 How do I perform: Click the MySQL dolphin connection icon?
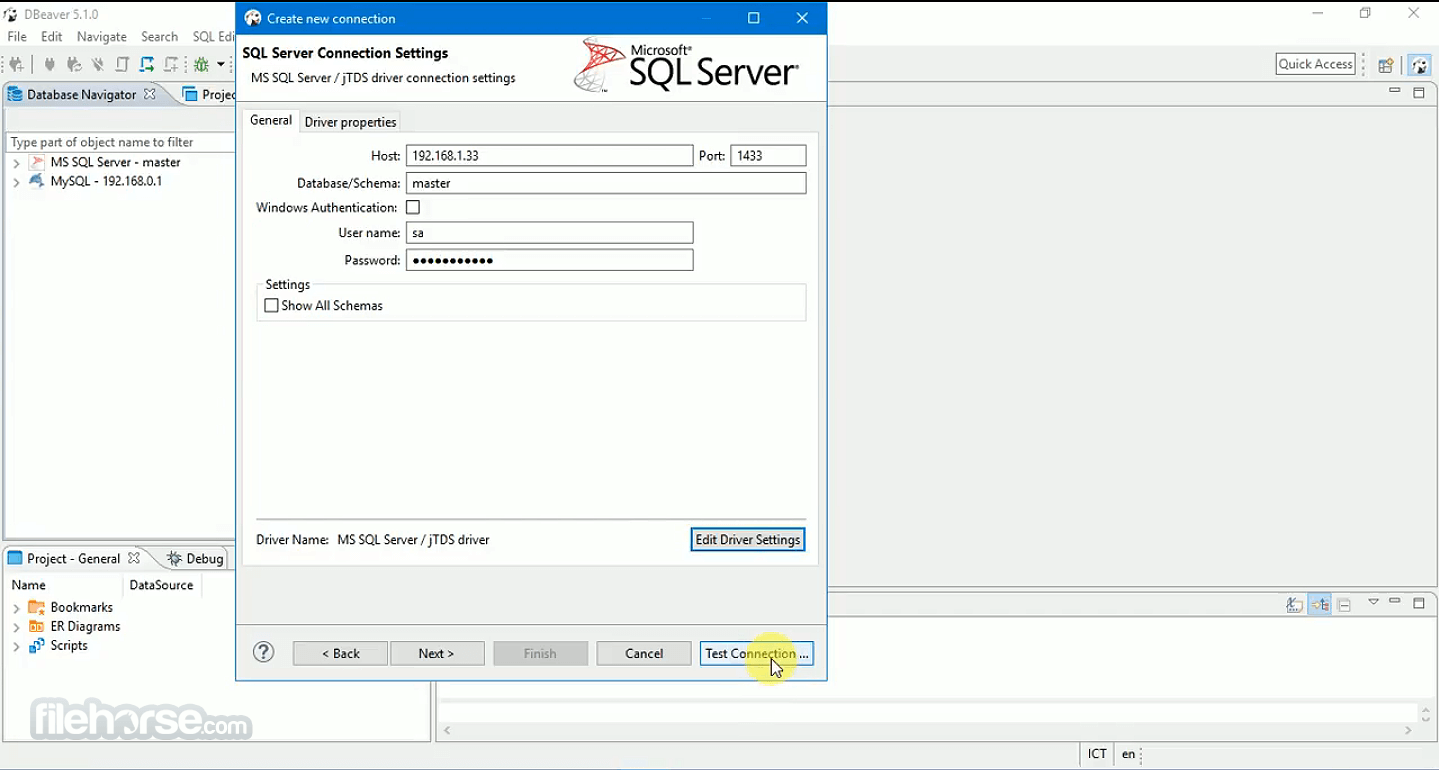37,181
